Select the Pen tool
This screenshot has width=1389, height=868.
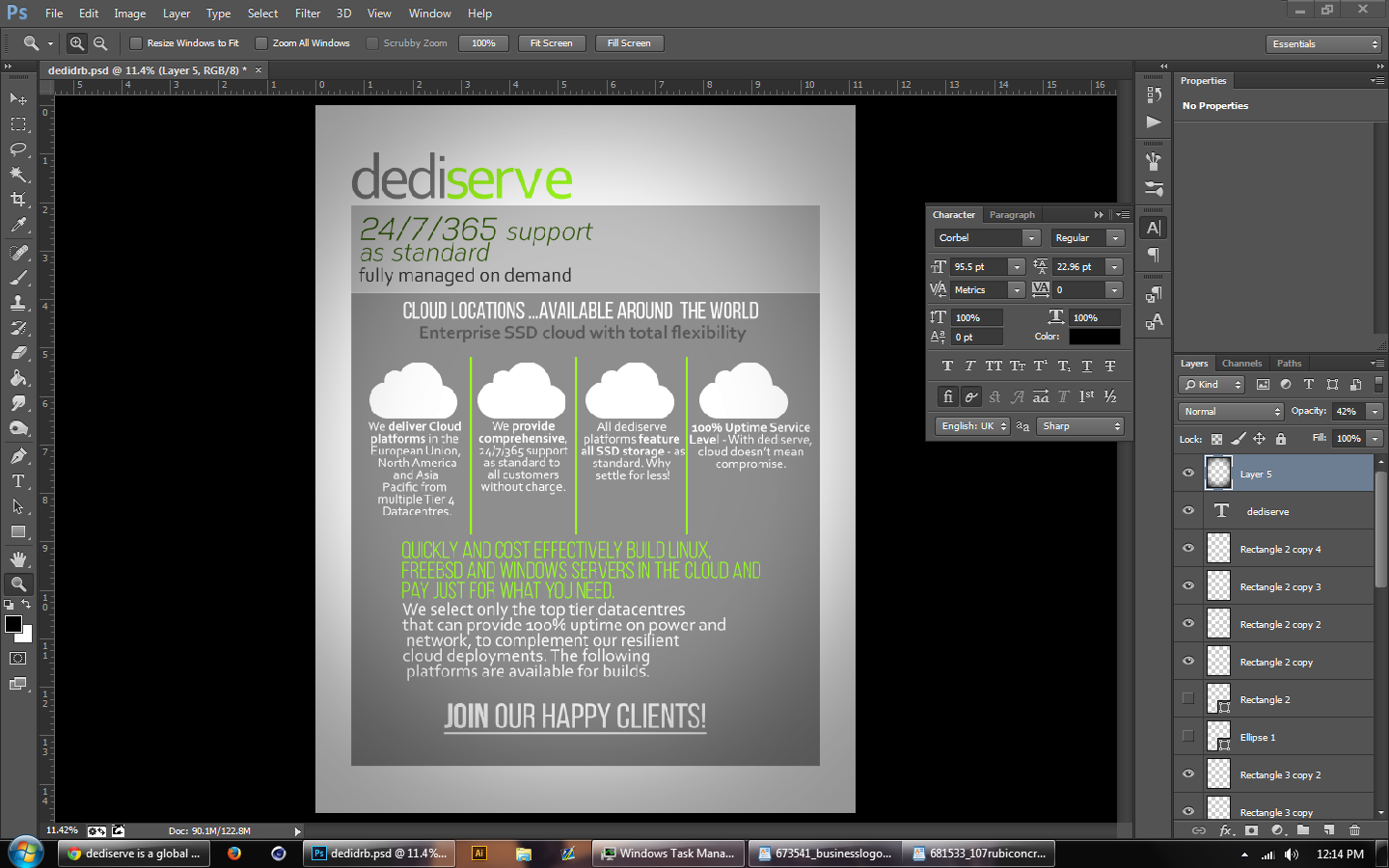click(x=18, y=456)
